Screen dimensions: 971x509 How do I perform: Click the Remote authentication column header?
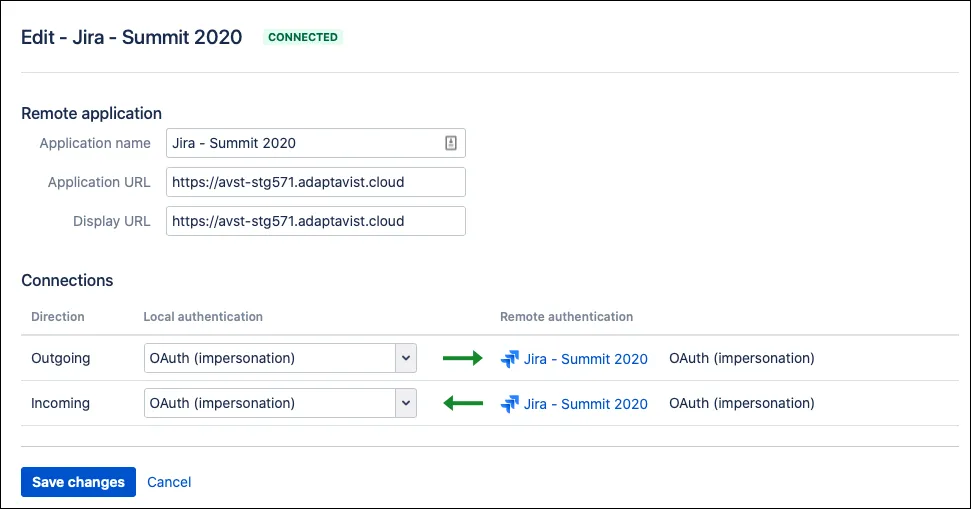point(567,316)
